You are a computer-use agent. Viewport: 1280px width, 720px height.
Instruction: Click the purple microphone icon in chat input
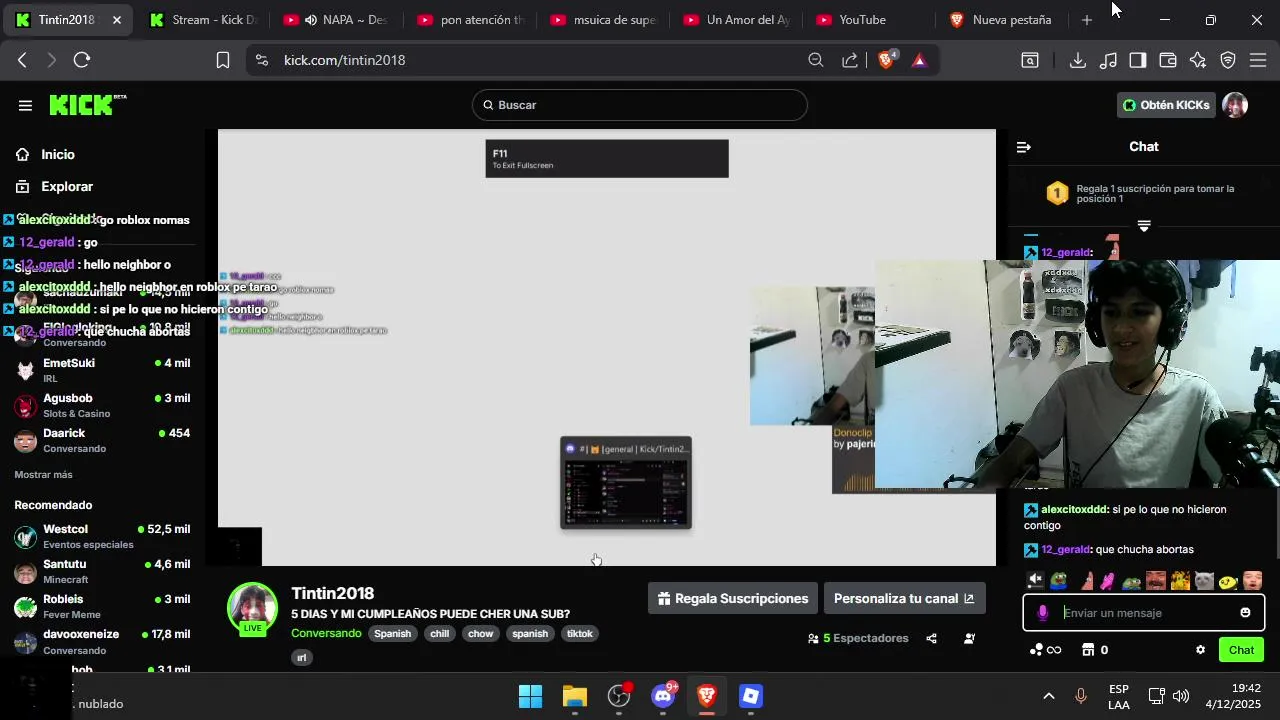click(1043, 613)
